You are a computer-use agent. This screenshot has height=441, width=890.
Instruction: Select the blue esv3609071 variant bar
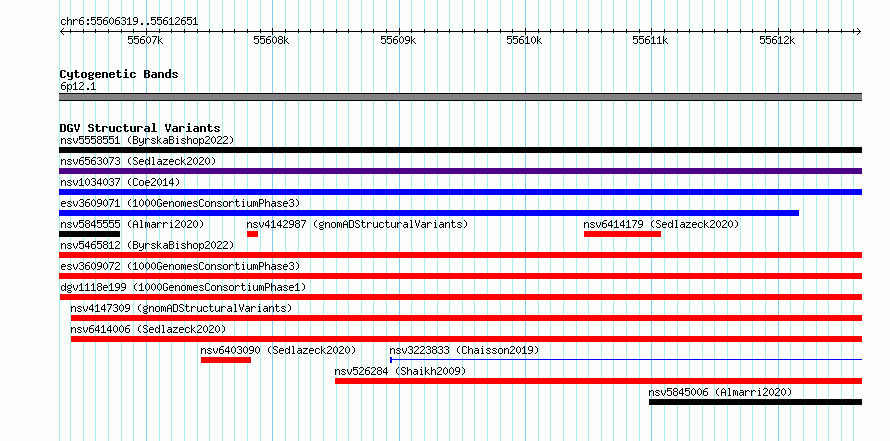pyautogui.click(x=429, y=213)
